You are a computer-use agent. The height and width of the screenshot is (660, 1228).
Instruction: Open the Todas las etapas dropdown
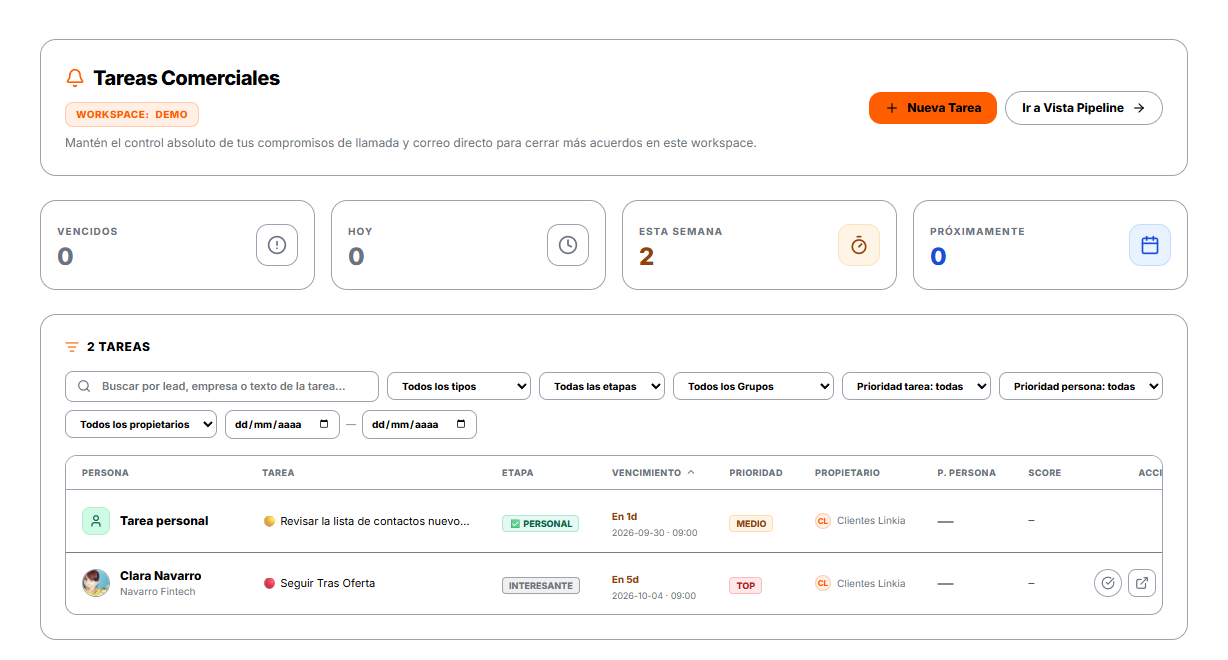pos(602,386)
